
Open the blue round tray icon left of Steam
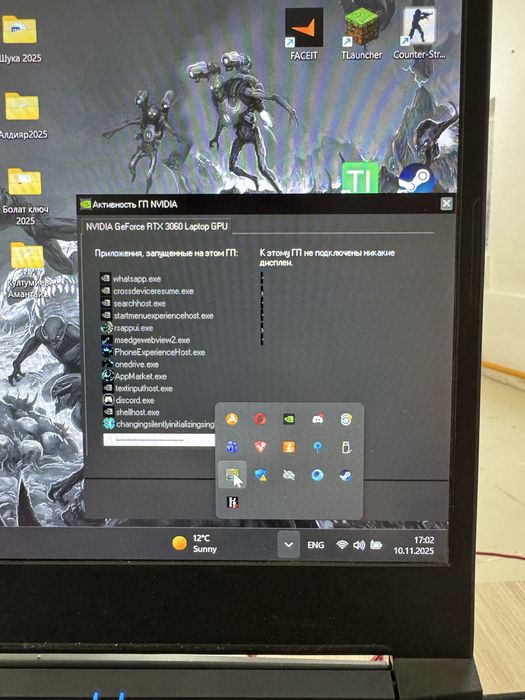(x=317, y=475)
